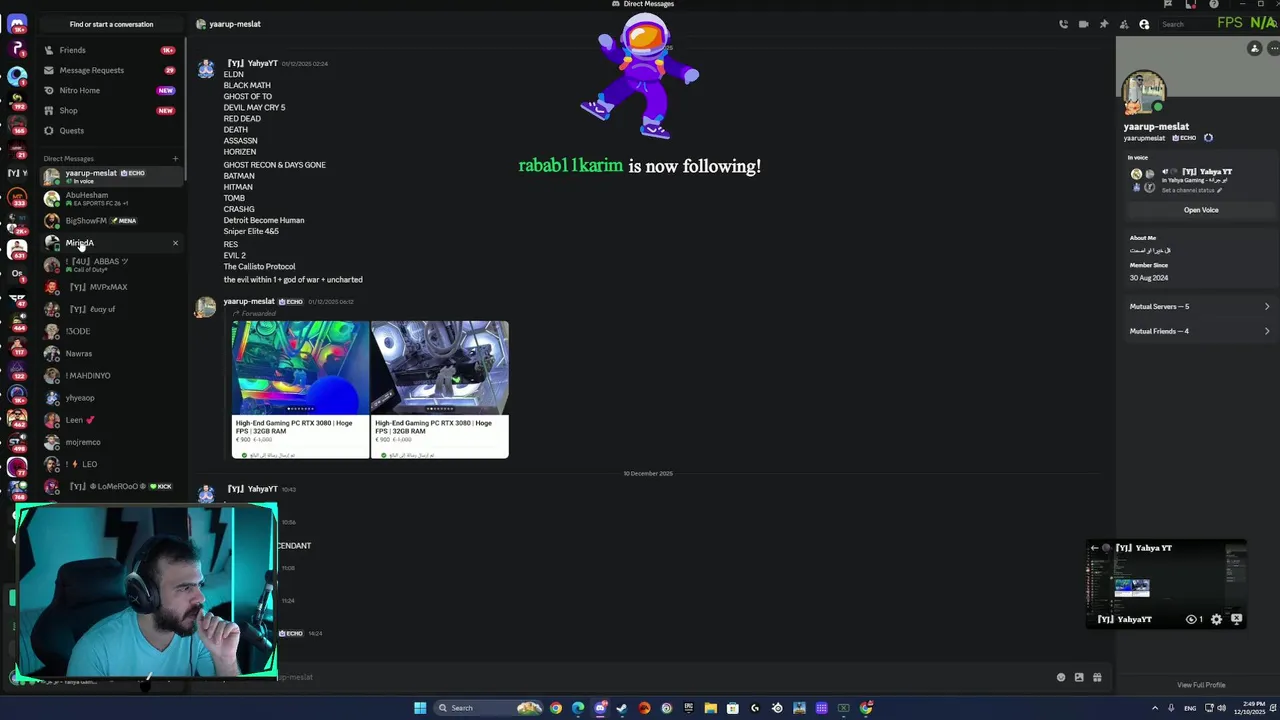Expand Mutual Servers — 5
Screen dimensions: 1280x720
click(x=1200, y=307)
